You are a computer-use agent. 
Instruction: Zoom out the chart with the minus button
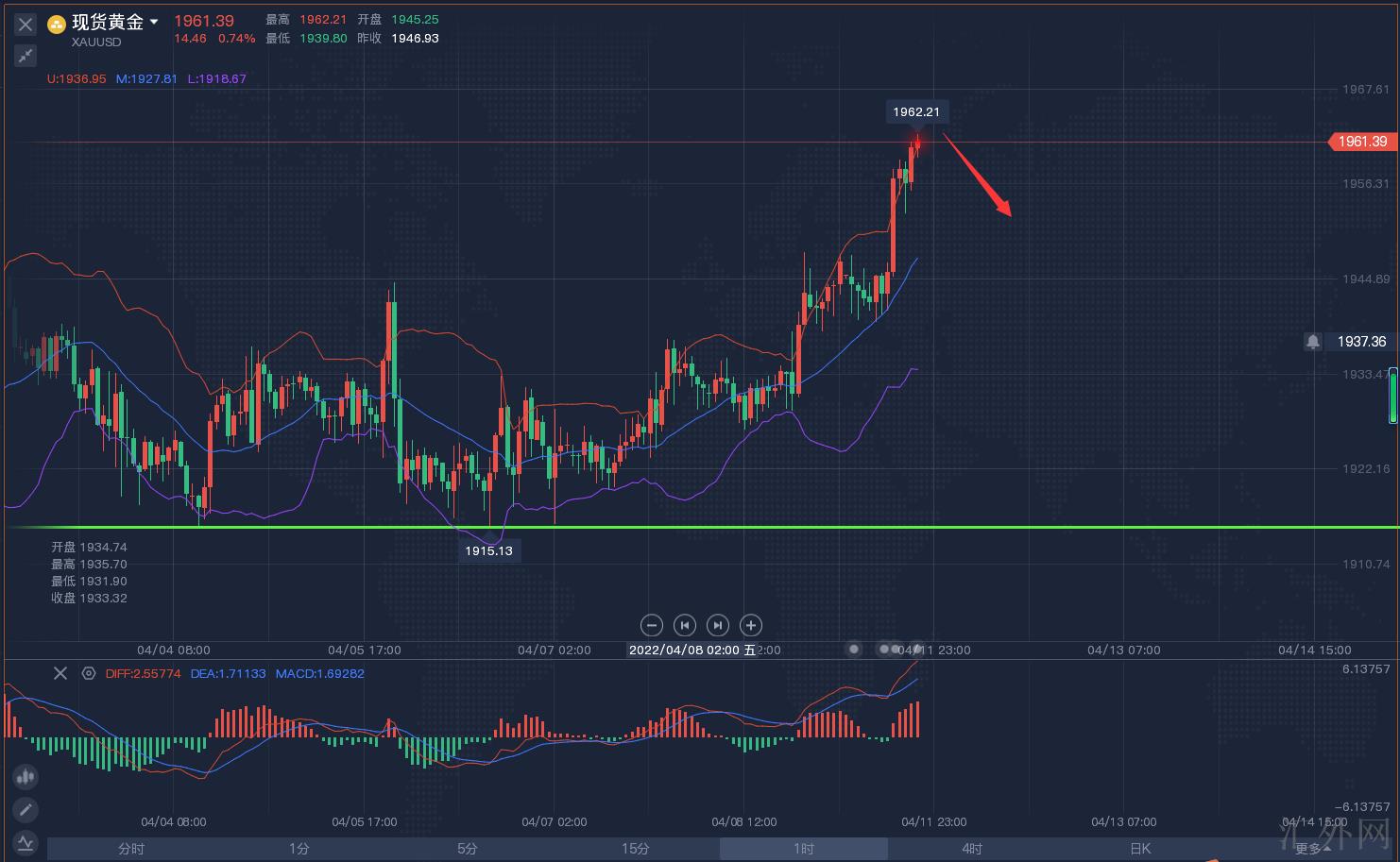point(651,625)
